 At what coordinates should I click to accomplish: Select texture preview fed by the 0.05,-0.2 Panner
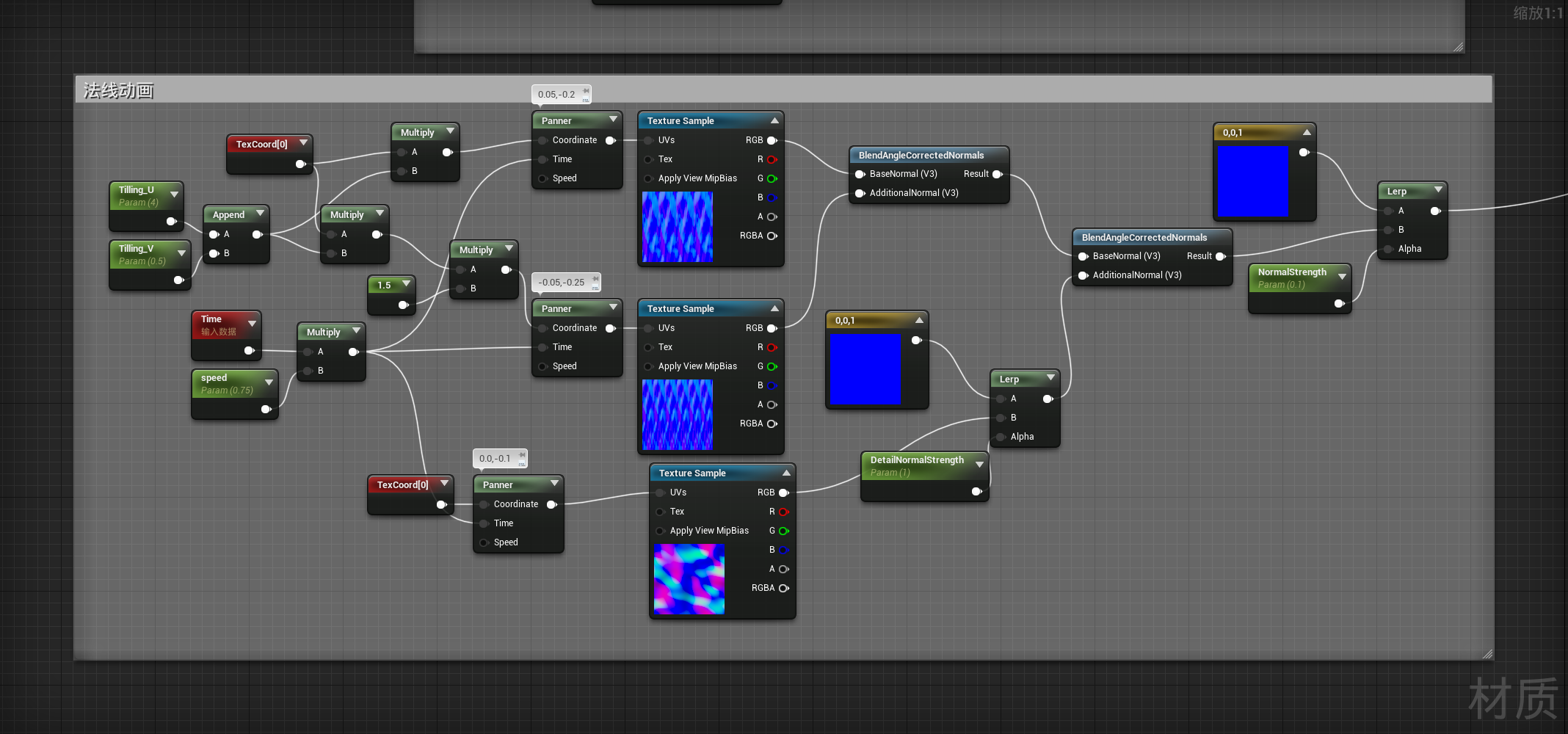coord(678,227)
